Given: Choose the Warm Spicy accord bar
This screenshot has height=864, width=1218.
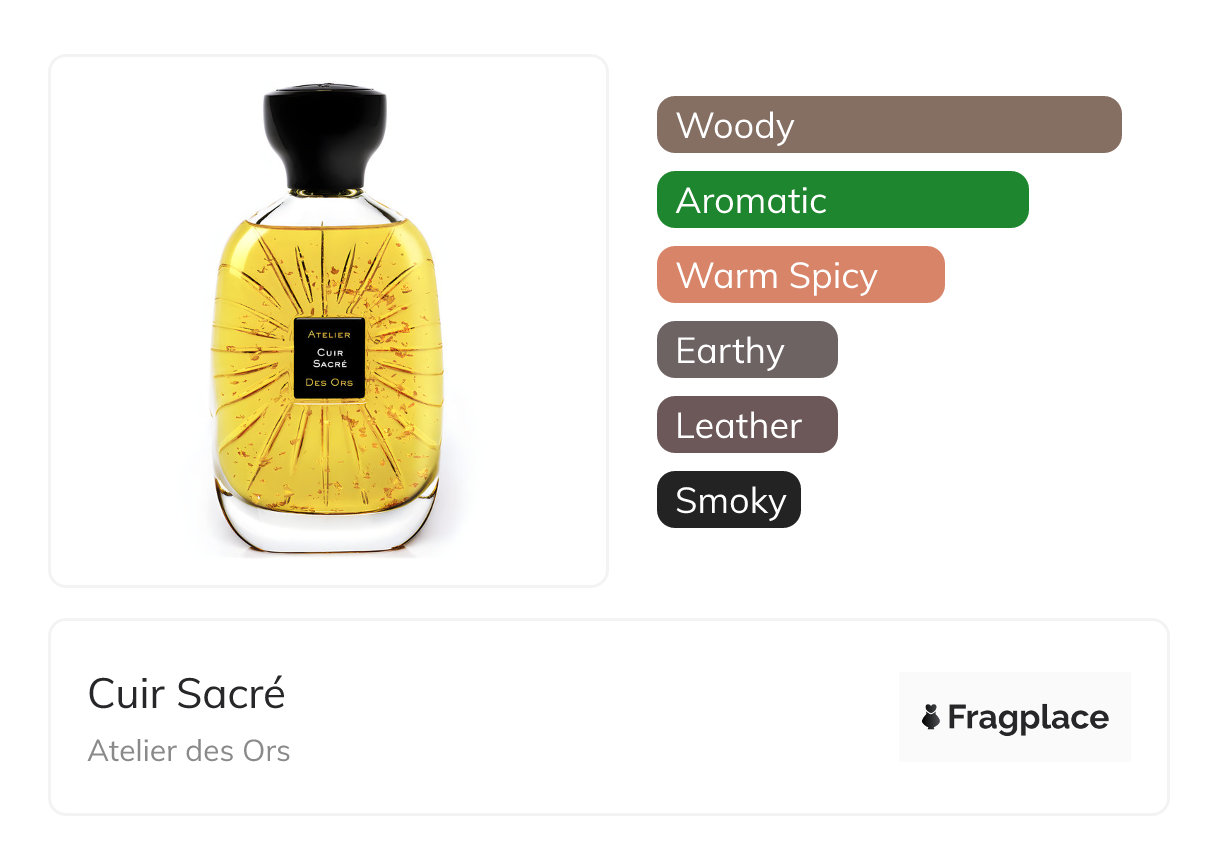Looking at the screenshot, I should click(801, 275).
